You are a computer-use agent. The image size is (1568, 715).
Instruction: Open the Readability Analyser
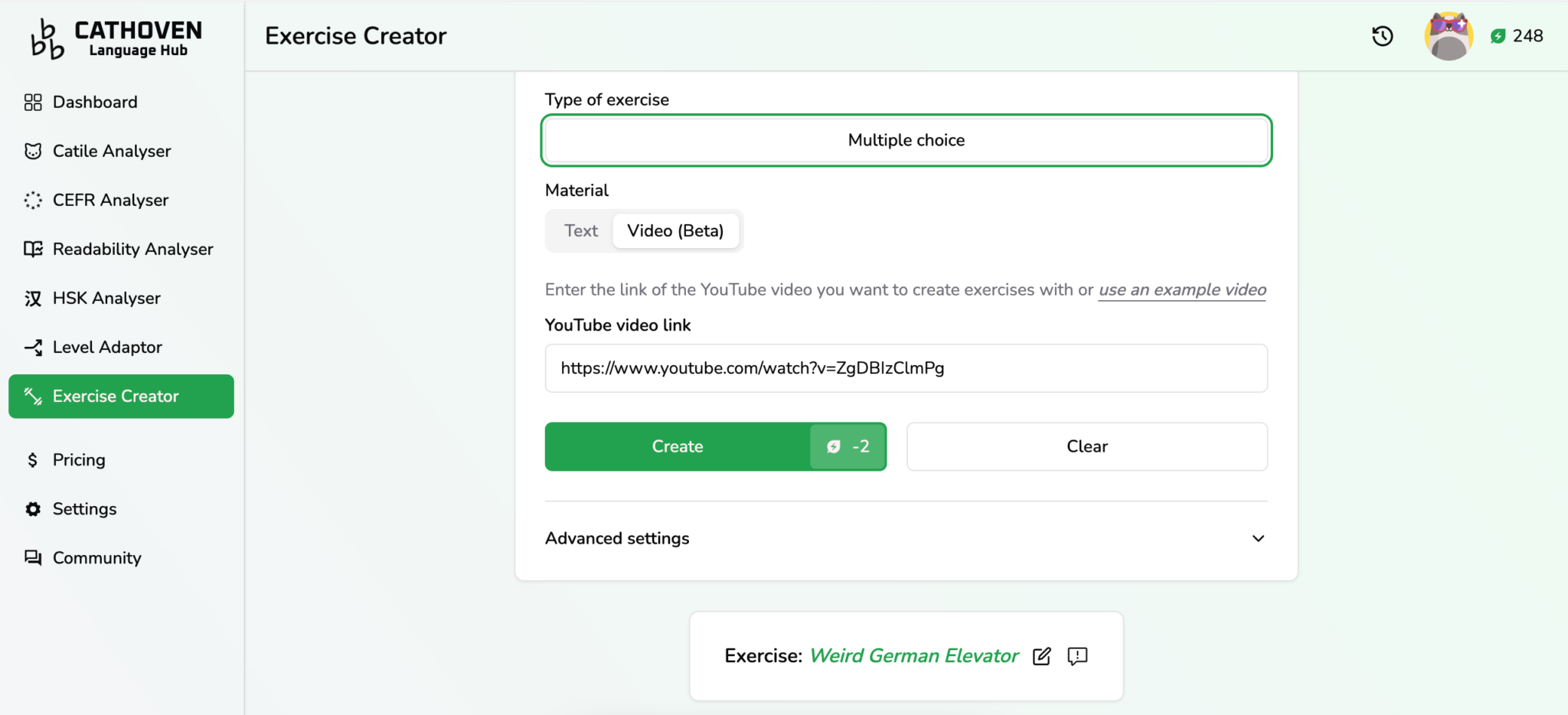pyautogui.click(x=132, y=249)
